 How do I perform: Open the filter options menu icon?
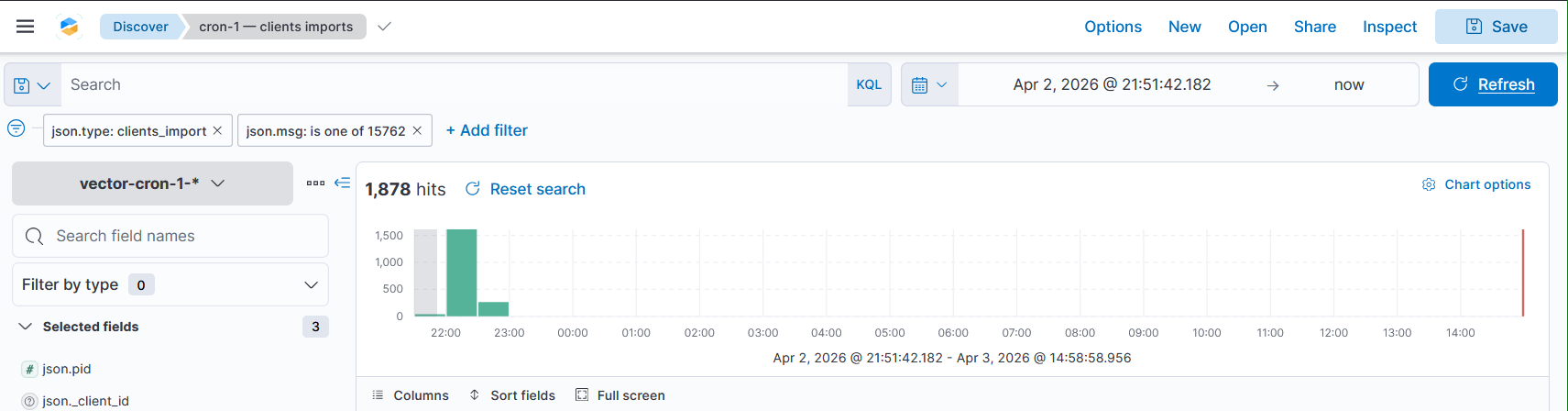pyautogui.click(x=16, y=128)
